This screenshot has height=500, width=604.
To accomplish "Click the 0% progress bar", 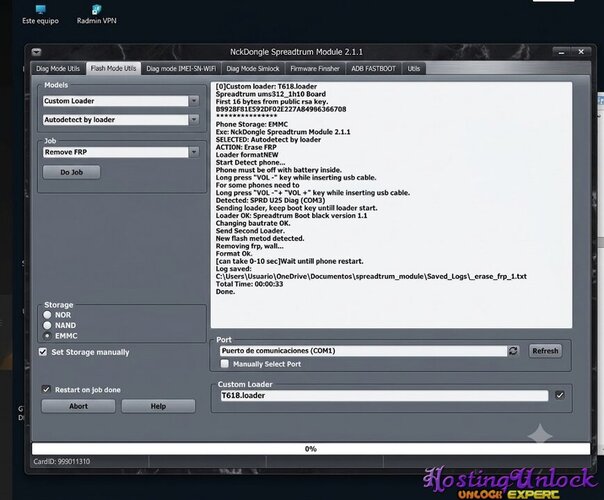I will tap(311, 449).
